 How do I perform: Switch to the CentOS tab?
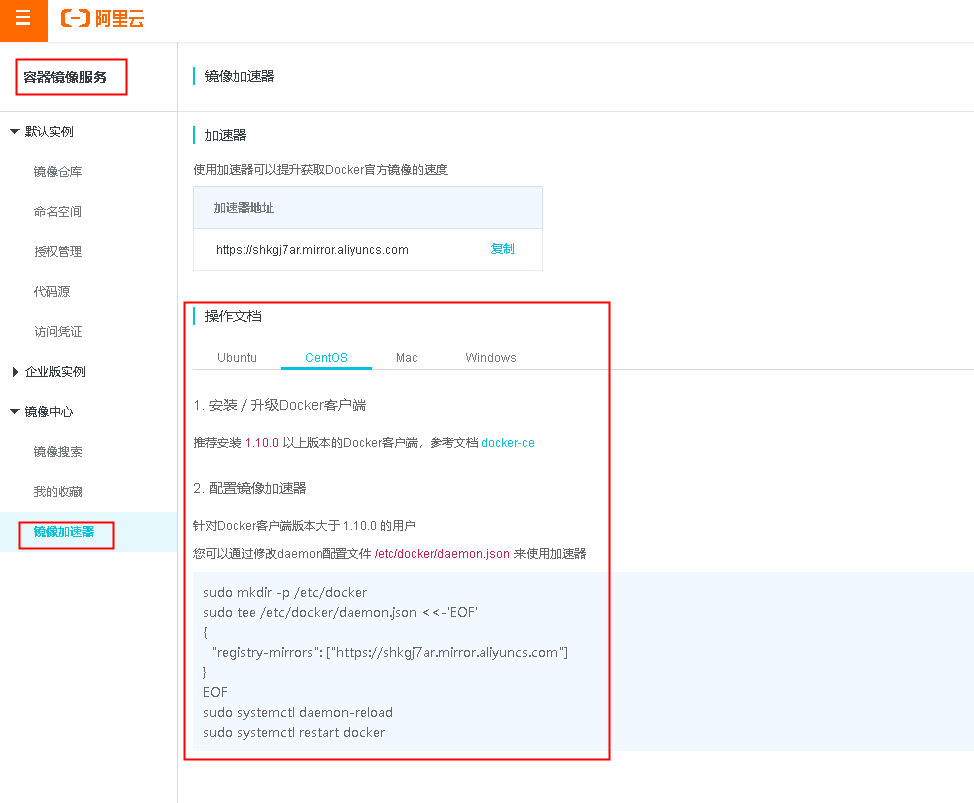326,358
